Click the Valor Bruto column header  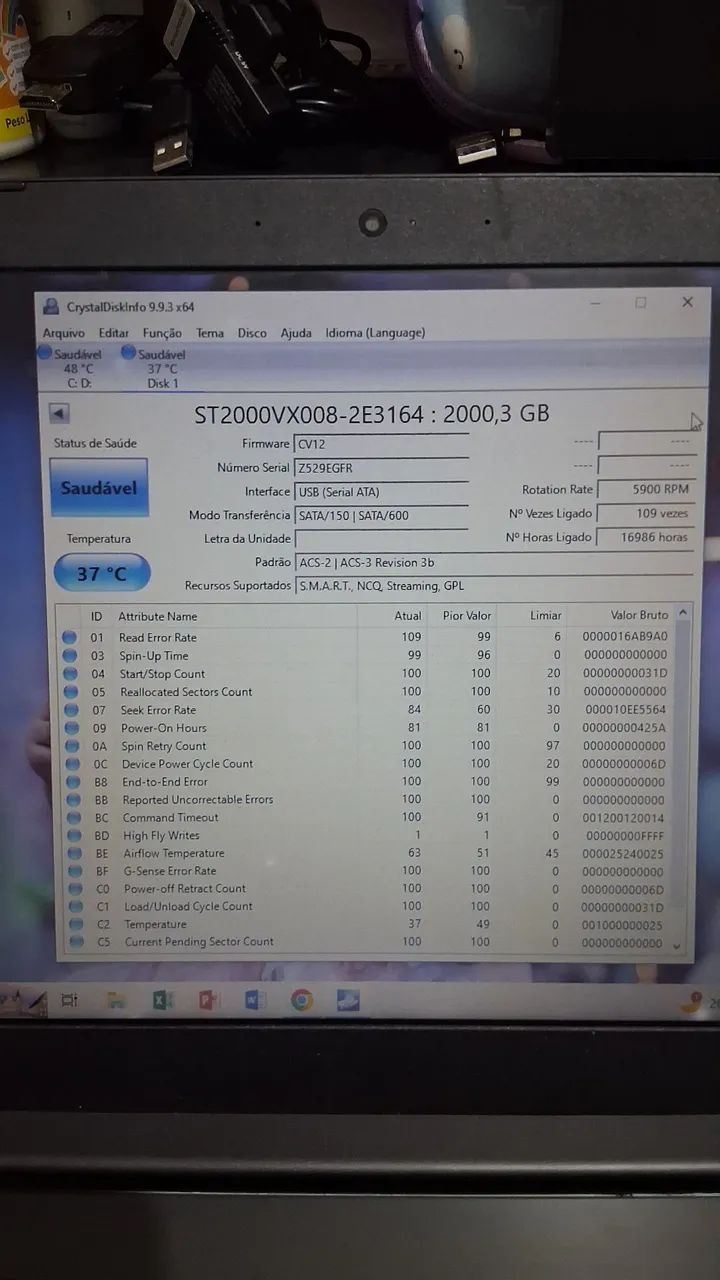(x=640, y=616)
